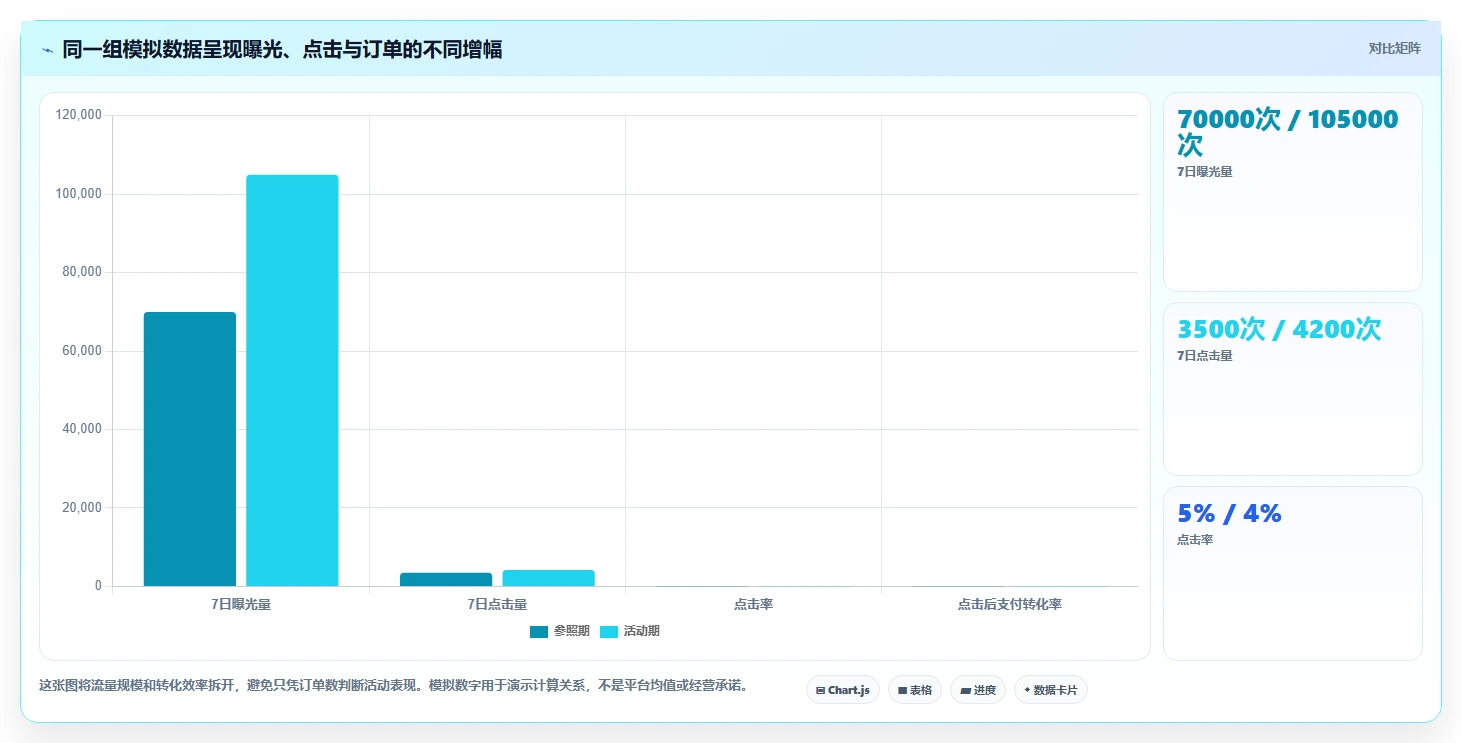The image size is (1462, 743).
Task: Click the 5% / 4% card value
Action: [x=1229, y=513]
